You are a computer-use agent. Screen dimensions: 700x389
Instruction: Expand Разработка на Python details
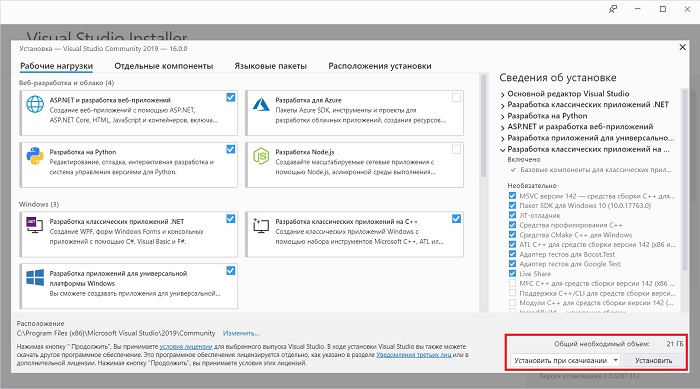pos(503,117)
